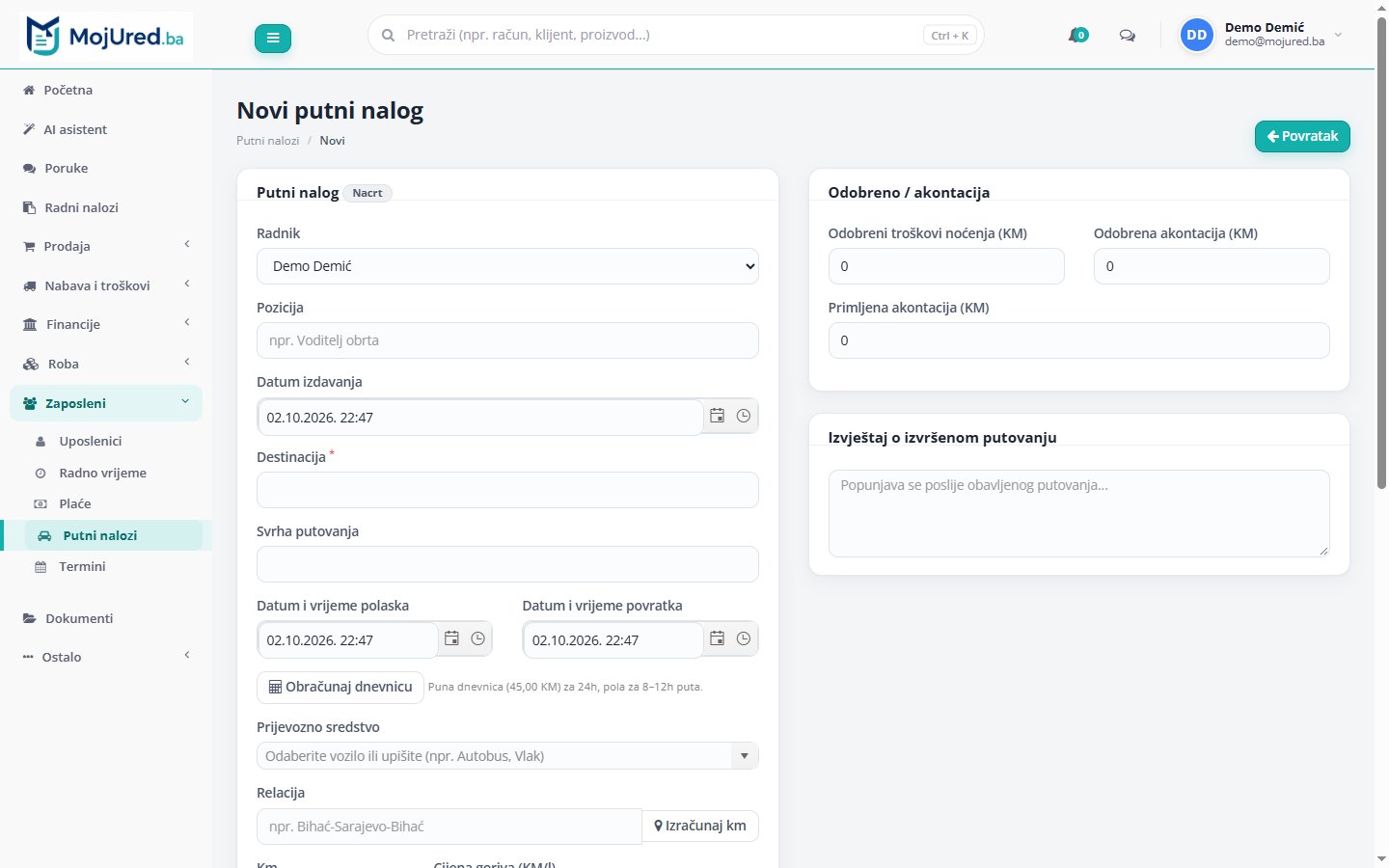Open time picker for Datum izdavanja
Image resolution: width=1389 pixels, height=868 pixels.
coord(744,416)
